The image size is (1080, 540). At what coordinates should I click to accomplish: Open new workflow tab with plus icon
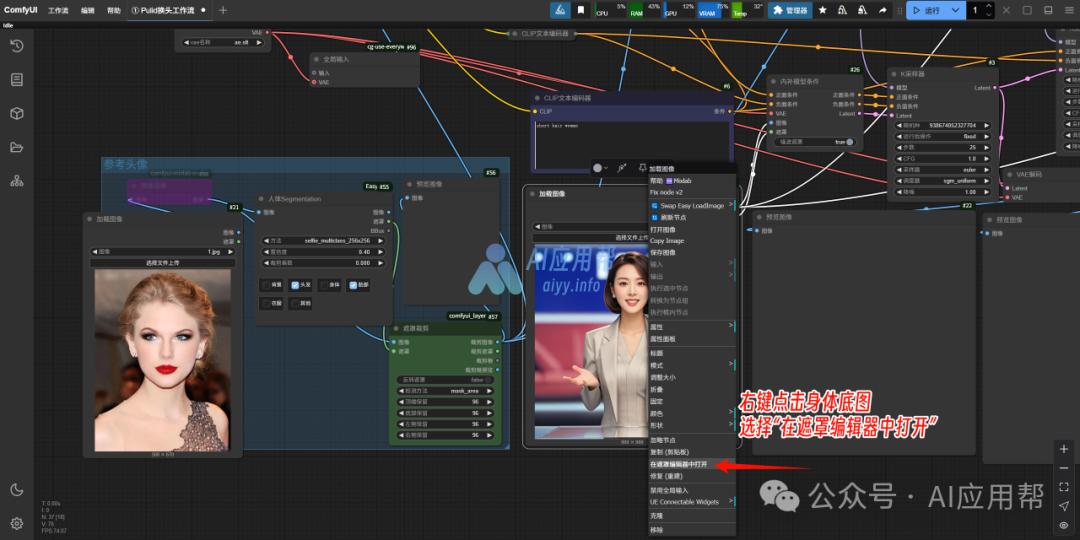click(222, 10)
